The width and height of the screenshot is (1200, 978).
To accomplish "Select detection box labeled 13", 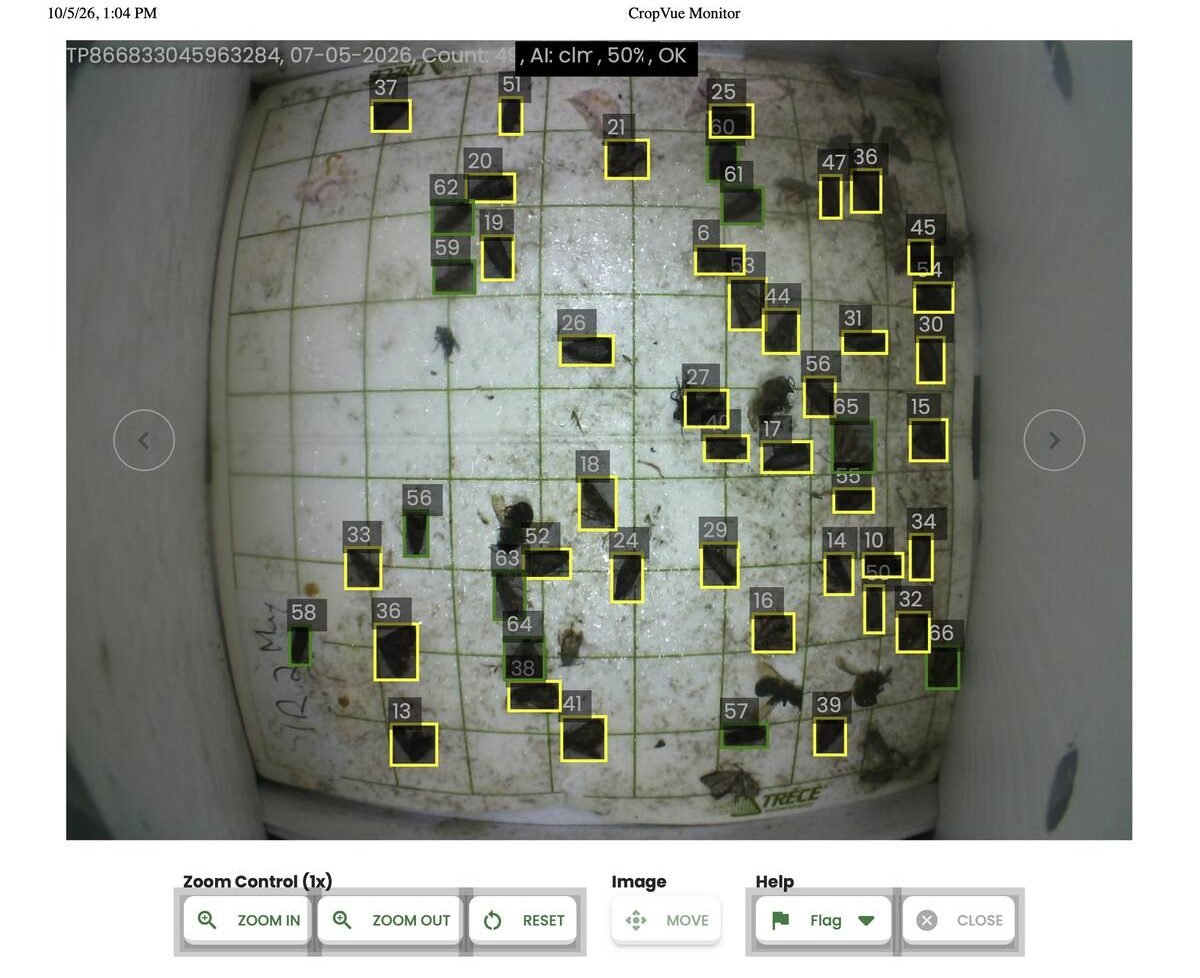I will (x=413, y=744).
